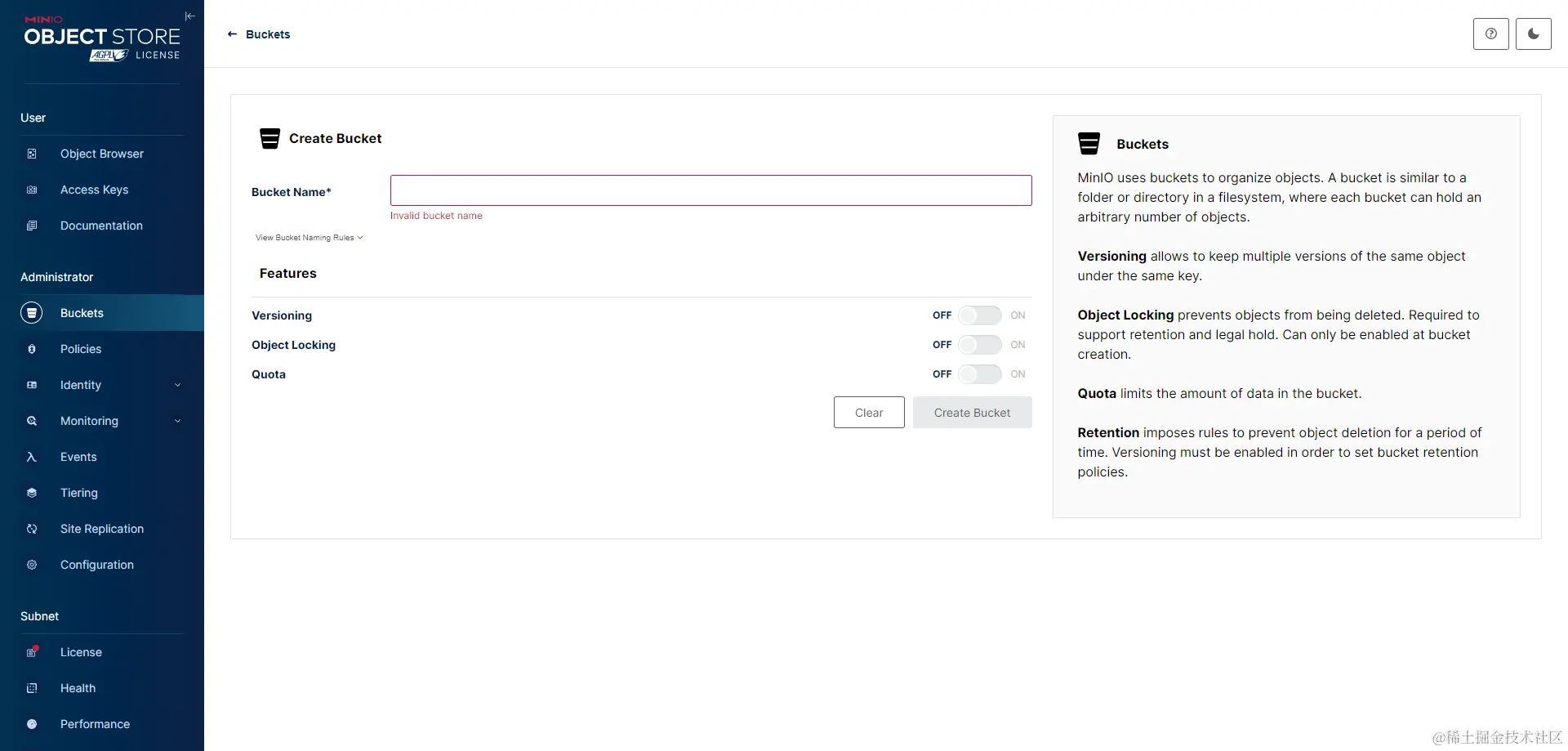Click the Bucket Name* field label
This screenshot has height=751, width=1568.
[x=292, y=192]
